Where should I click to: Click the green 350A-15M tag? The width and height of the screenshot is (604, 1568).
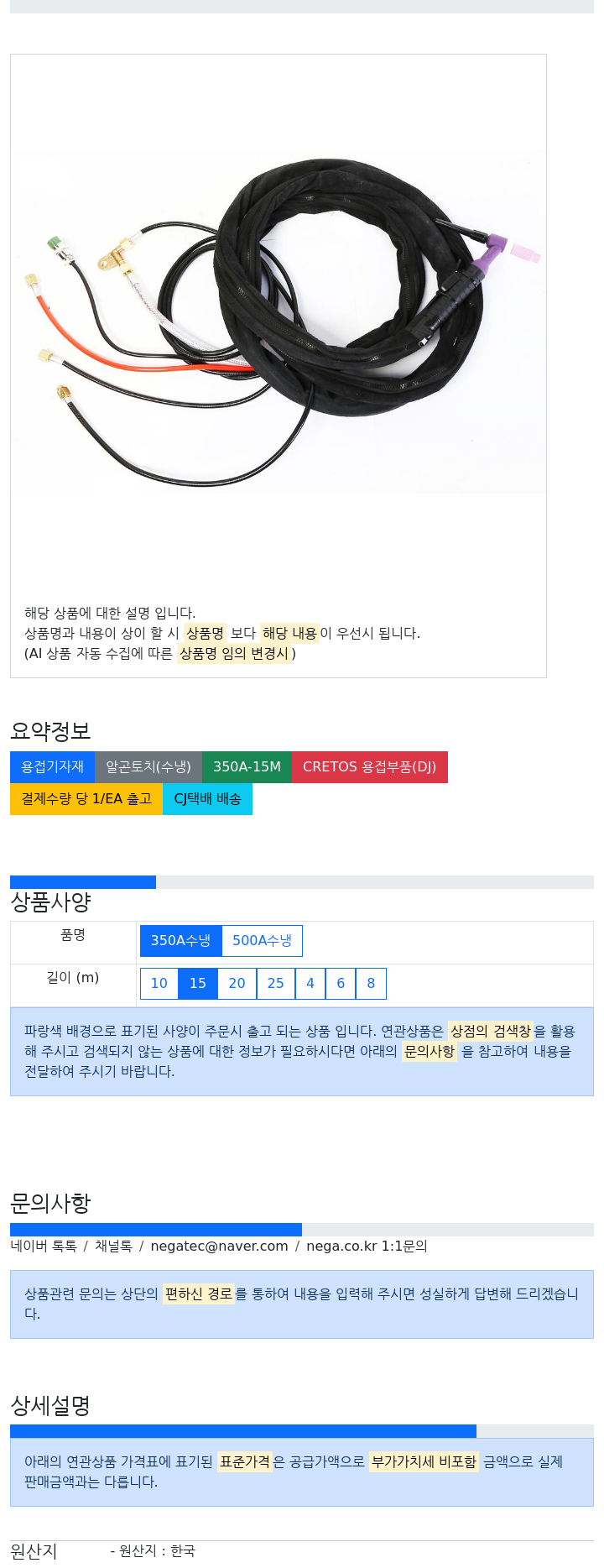[247, 767]
